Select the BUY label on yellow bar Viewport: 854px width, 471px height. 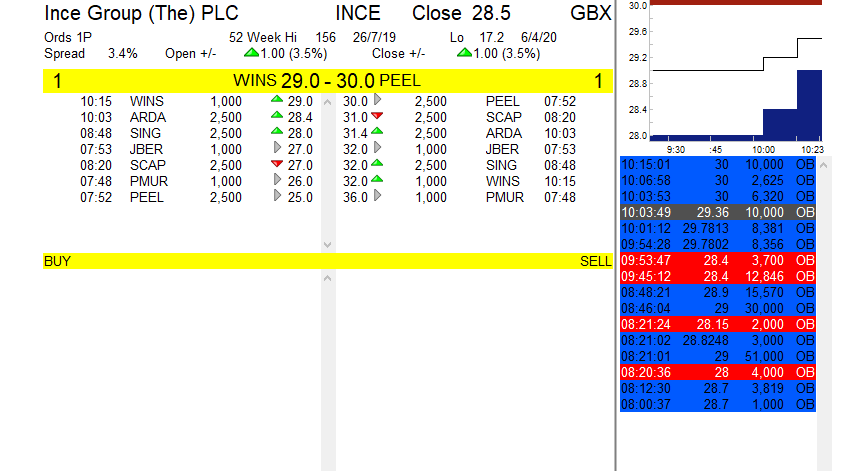coord(57,261)
